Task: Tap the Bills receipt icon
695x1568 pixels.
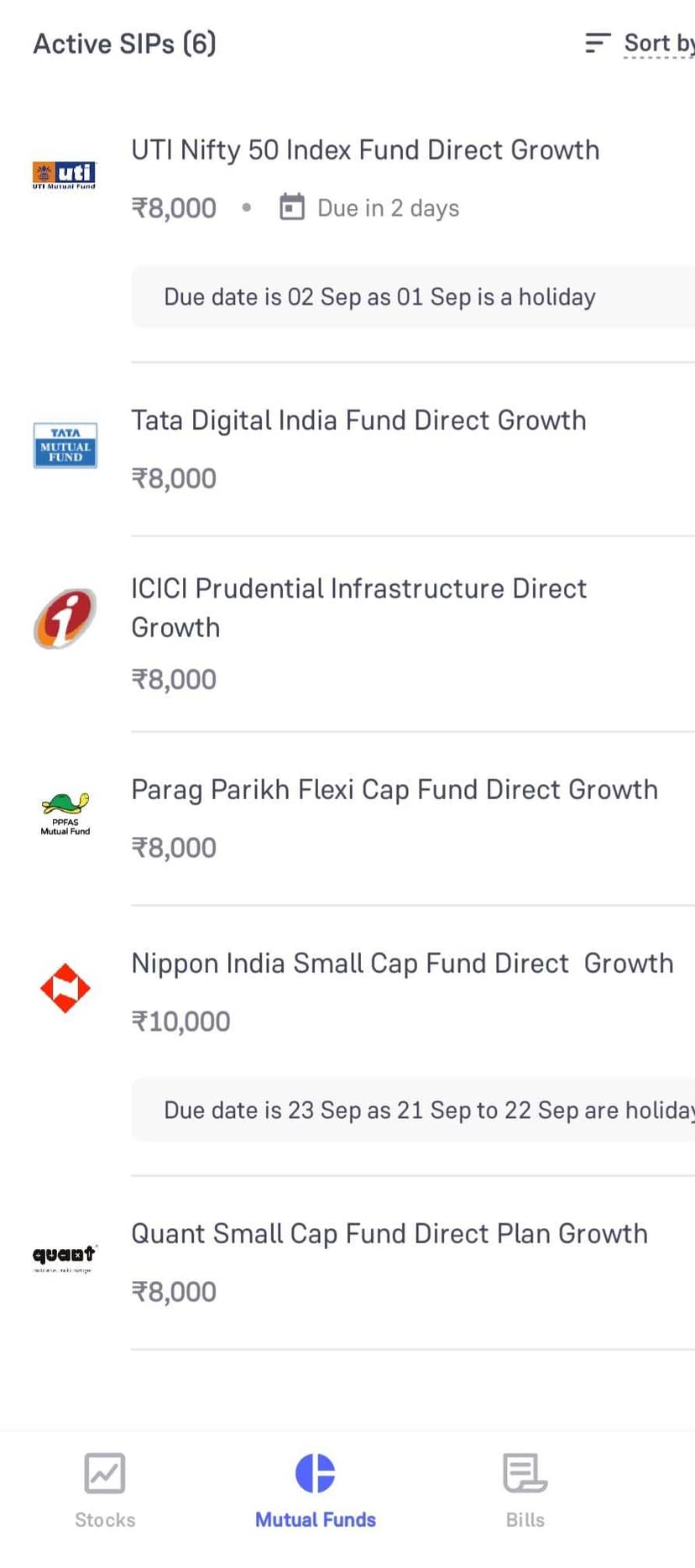Action: click(x=525, y=1473)
